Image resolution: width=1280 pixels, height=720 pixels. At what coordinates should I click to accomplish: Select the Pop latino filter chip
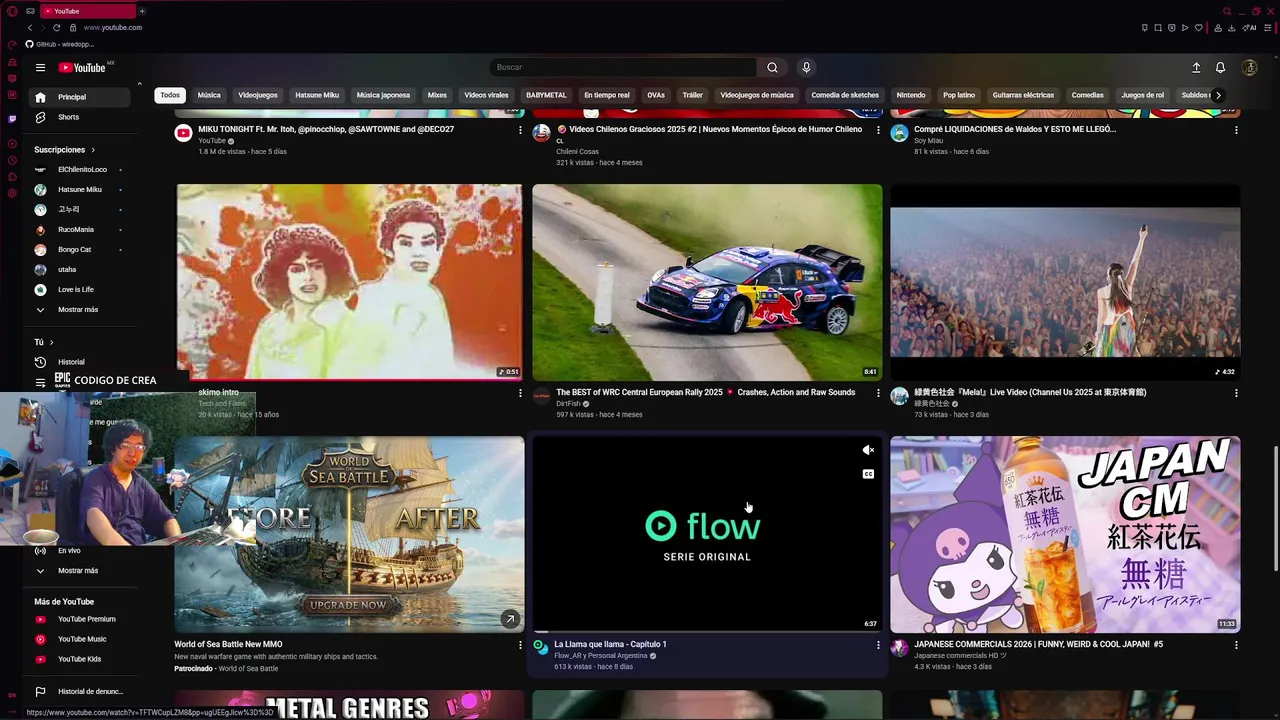coord(959,95)
